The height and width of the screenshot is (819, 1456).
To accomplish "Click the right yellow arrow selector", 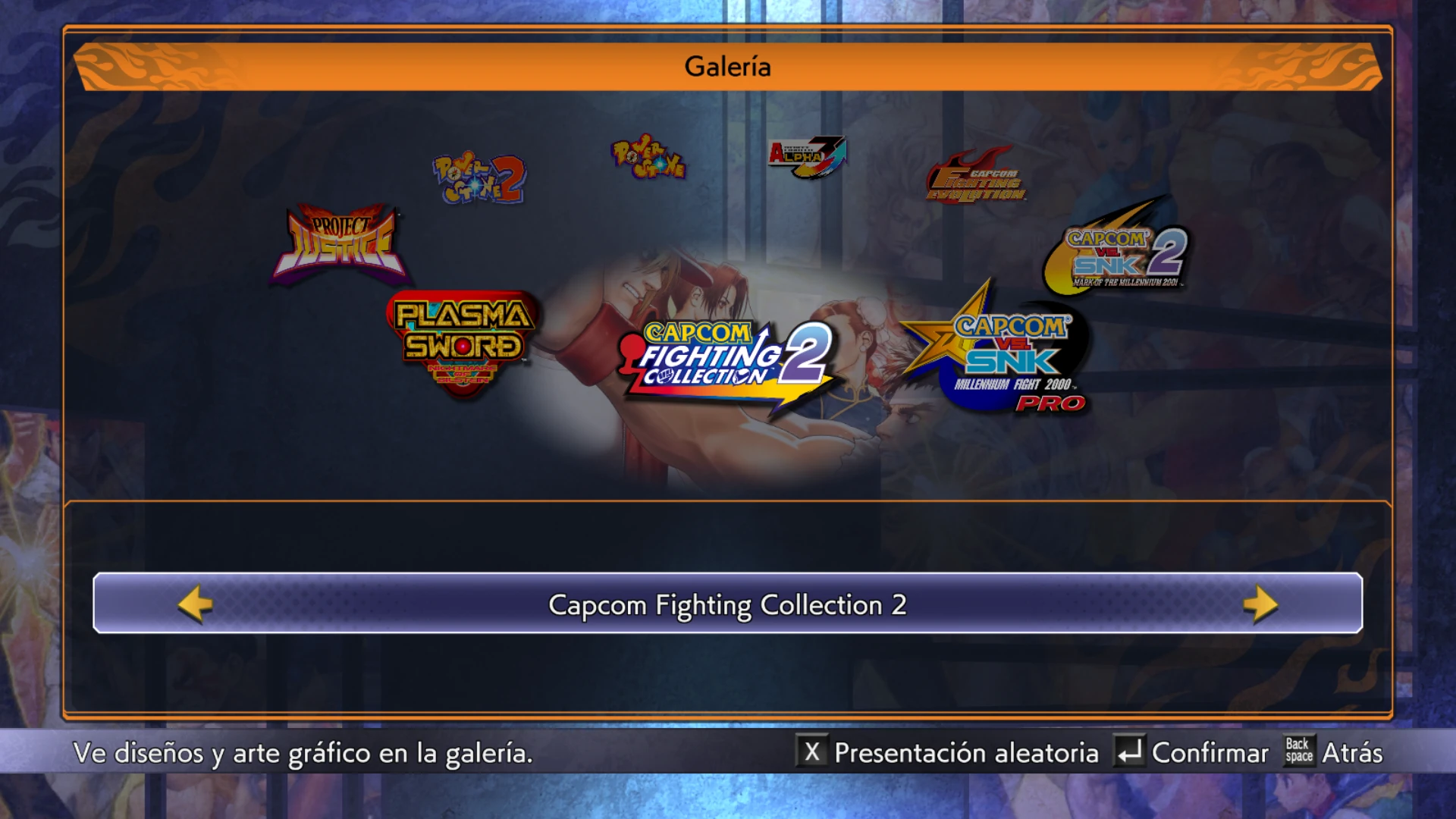I will point(1260,604).
